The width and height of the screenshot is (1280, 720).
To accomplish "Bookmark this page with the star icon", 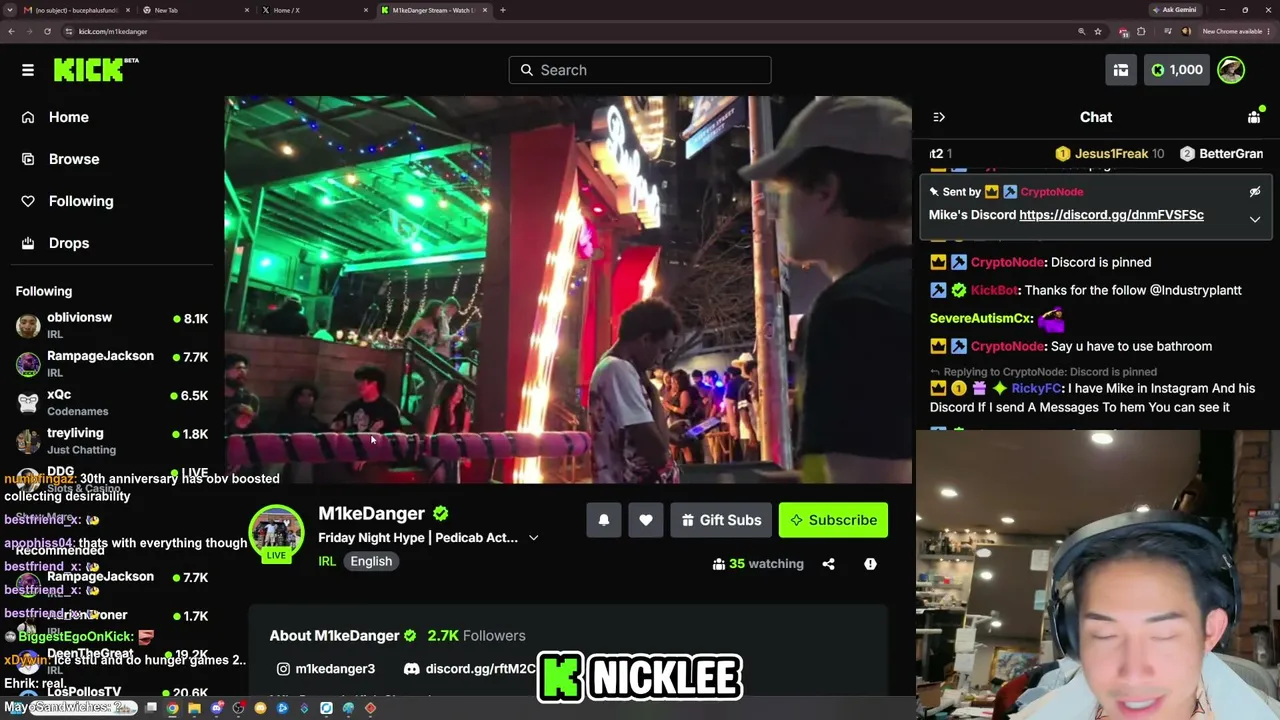I will (x=1098, y=31).
